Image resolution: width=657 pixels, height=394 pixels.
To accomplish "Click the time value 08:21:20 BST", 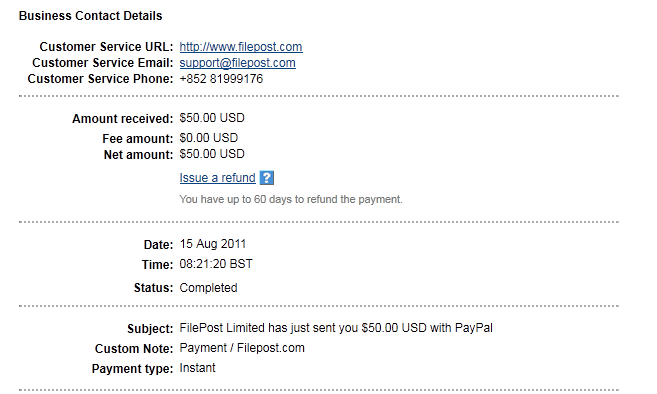I will (216, 264).
